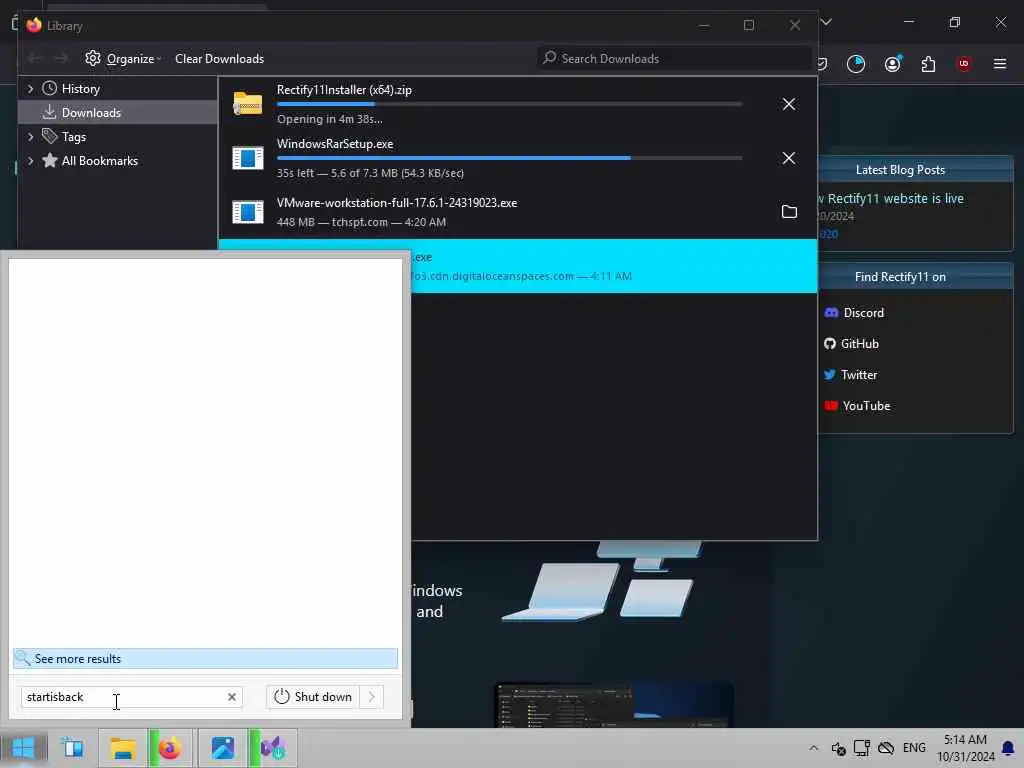This screenshot has height=768, width=1024.
Task: Click the WindowsRarSetup download progress bar
Action: coord(509,158)
